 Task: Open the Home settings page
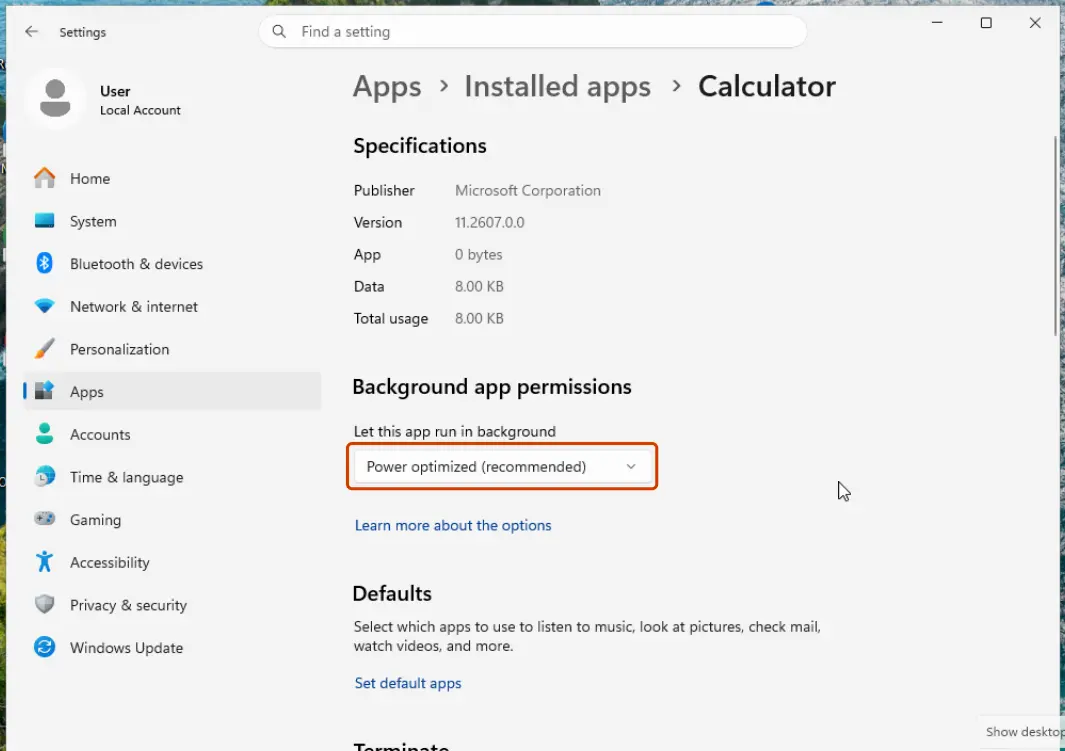[173, 179]
